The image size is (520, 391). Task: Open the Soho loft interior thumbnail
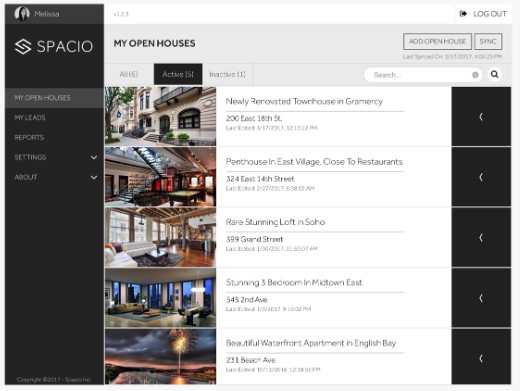[x=160, y=237]
